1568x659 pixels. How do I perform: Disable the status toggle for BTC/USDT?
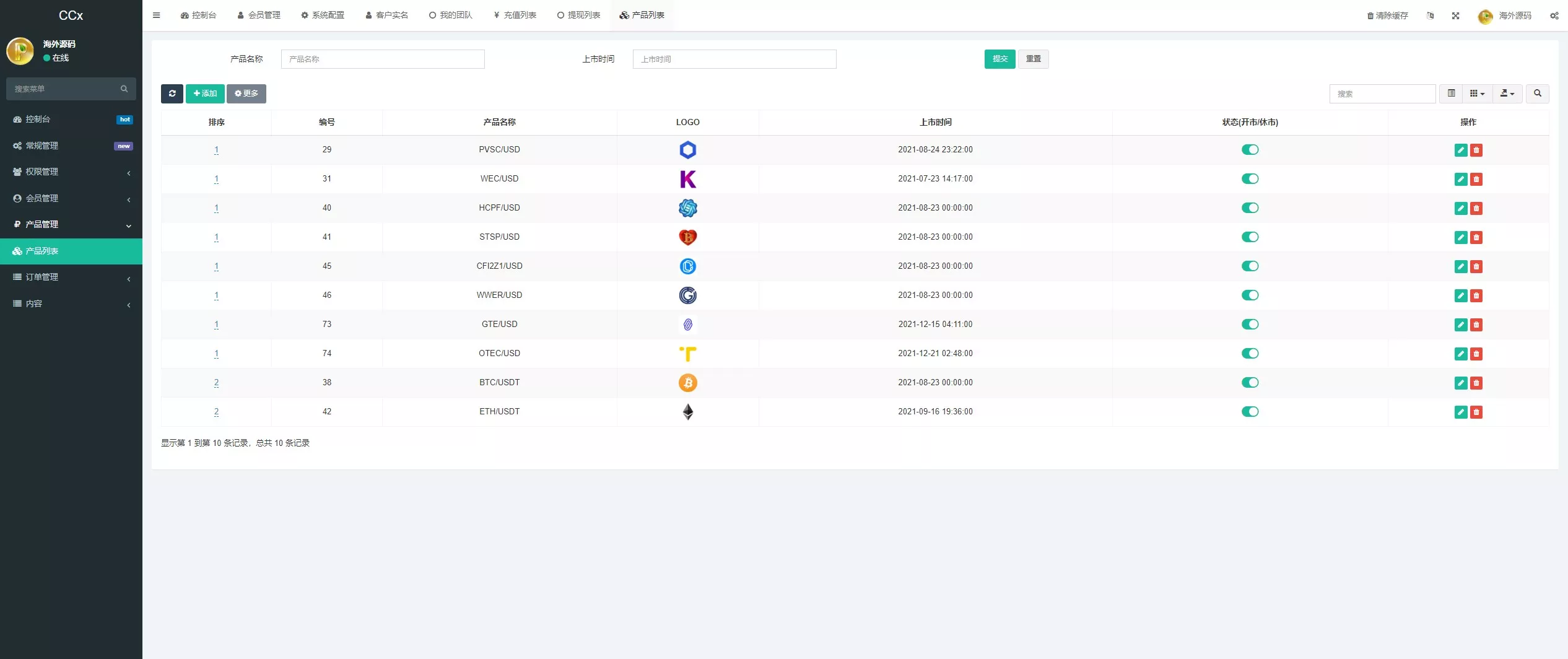point(1250,382)
